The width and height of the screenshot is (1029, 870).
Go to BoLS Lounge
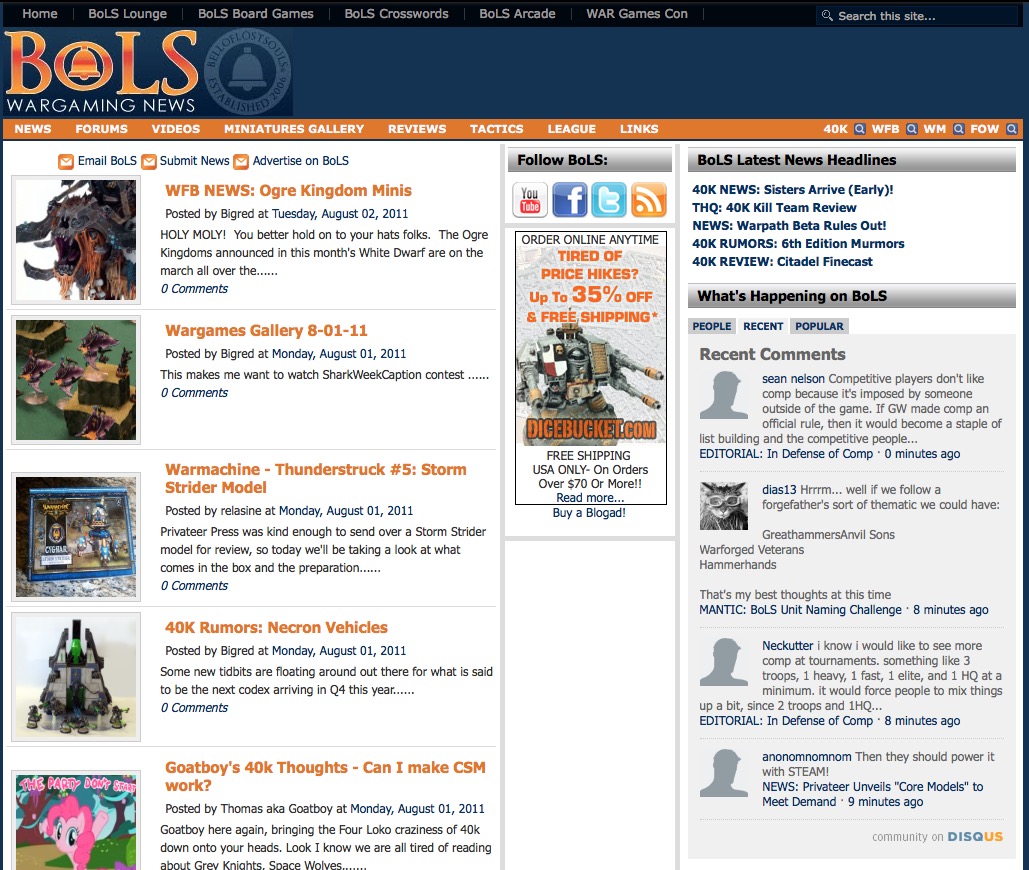127,14
